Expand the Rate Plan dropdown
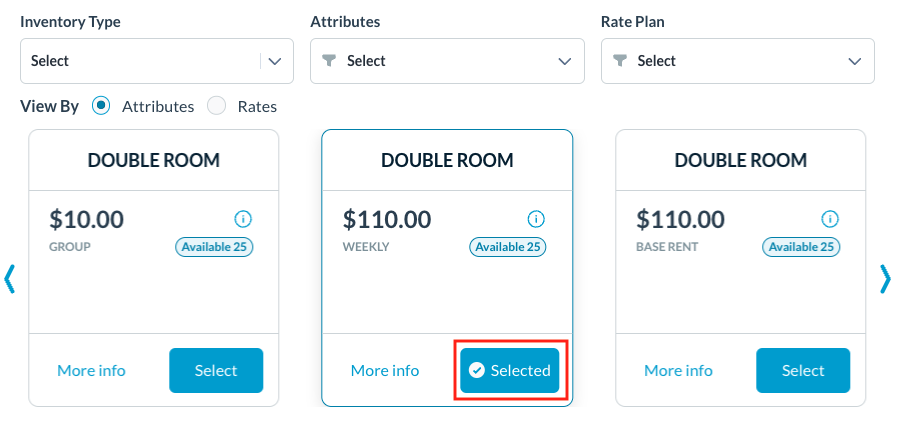Viewport: 897px width, 446px height. (737, 61)
